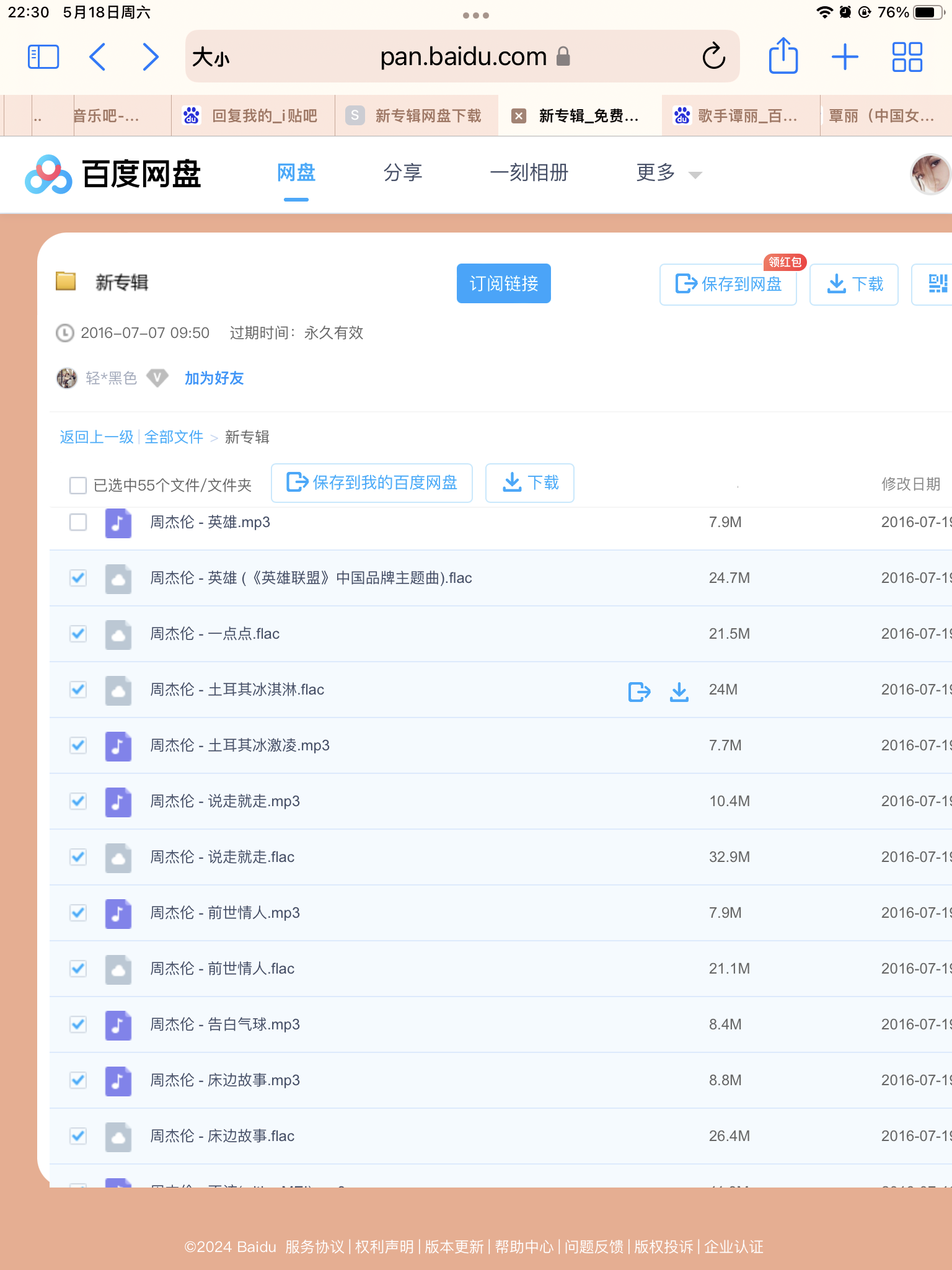This screenshot has width=952, height=1270.
Task: Reload the pan.baidu.com page
Action: (x=714, y=56)
